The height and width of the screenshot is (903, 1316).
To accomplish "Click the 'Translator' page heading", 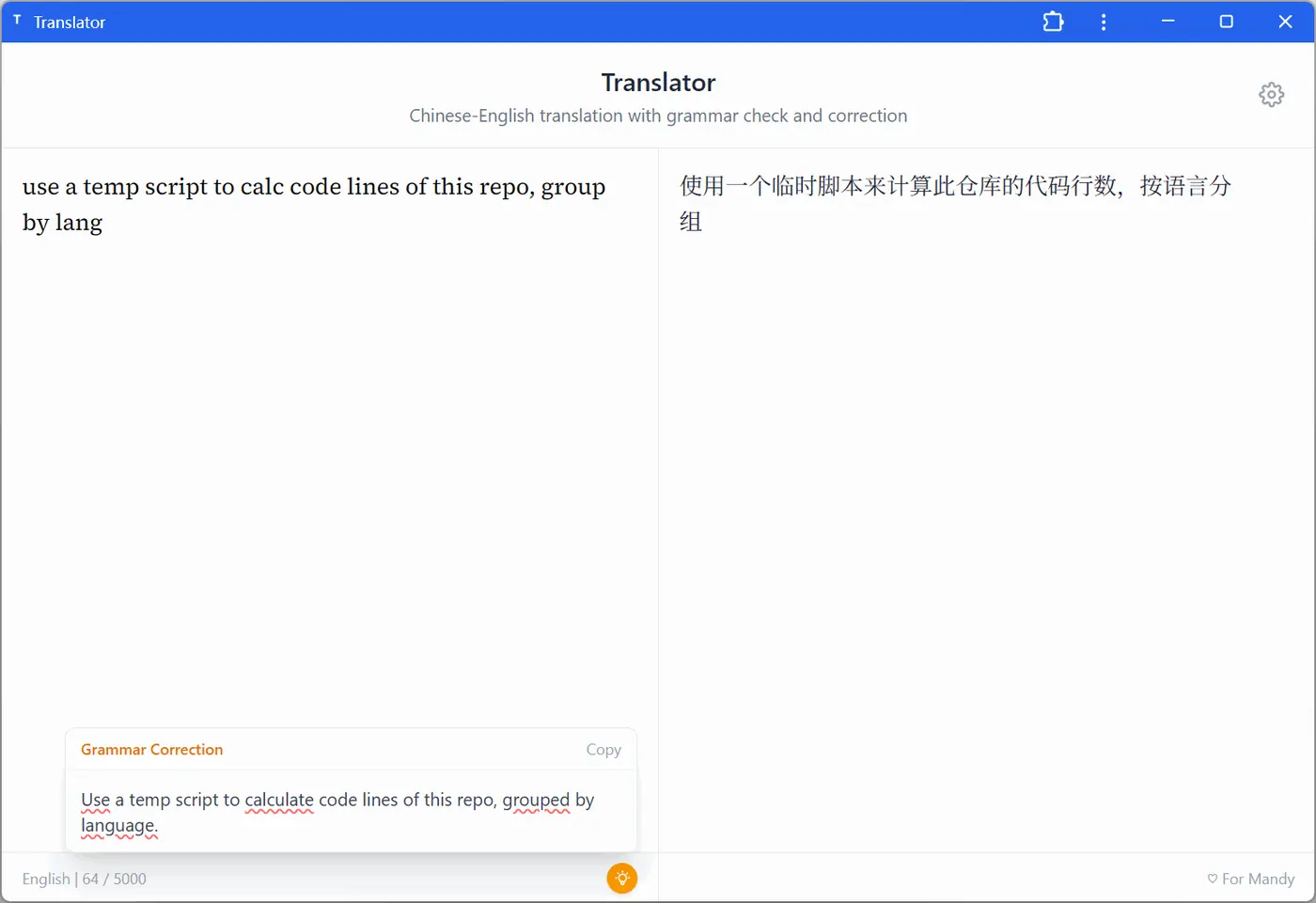I will click(x=658, y=83).
